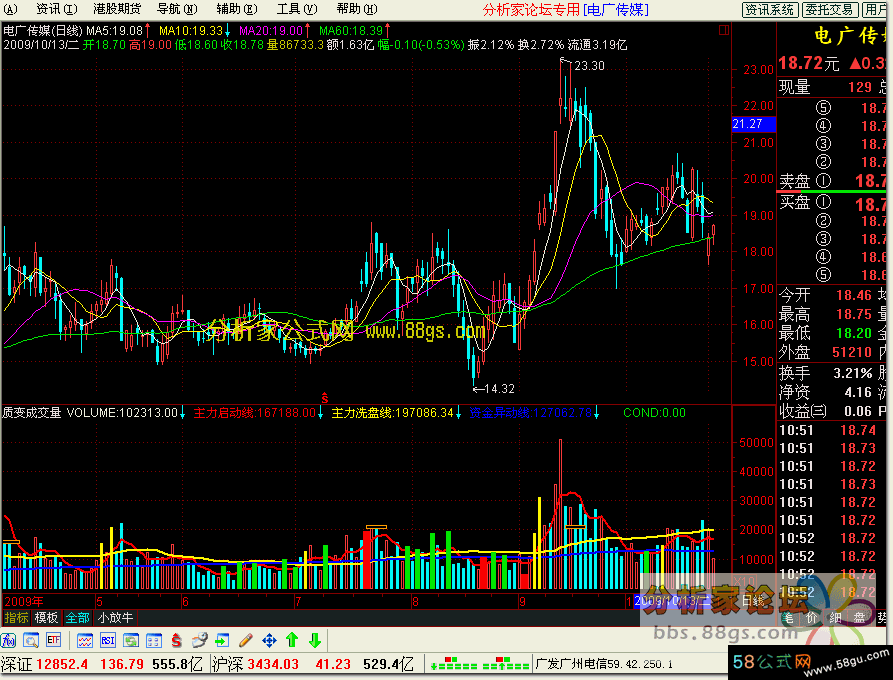Image resolution: width=893 pixels, height=680 pixels.
Task: Click the 23.30 high price annotation
Action: click(x=589, y=66)
